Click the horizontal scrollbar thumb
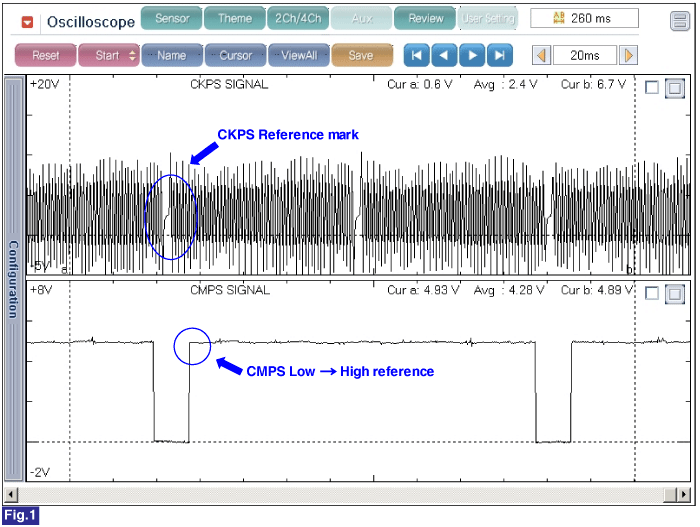Screen dimensions: 700x527 click(x=670, y=494)
